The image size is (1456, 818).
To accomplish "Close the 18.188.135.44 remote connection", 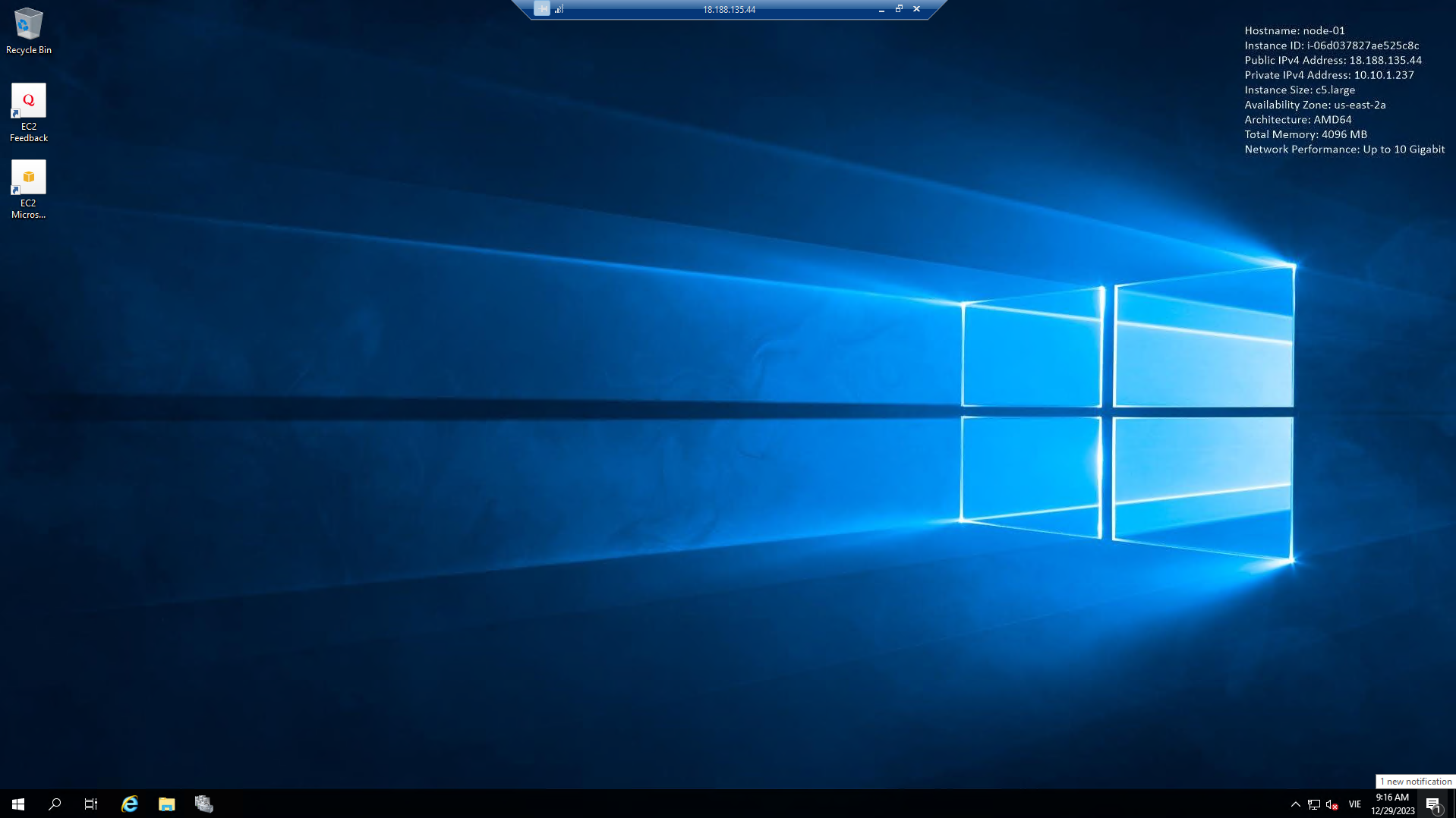I will (917, 9).
